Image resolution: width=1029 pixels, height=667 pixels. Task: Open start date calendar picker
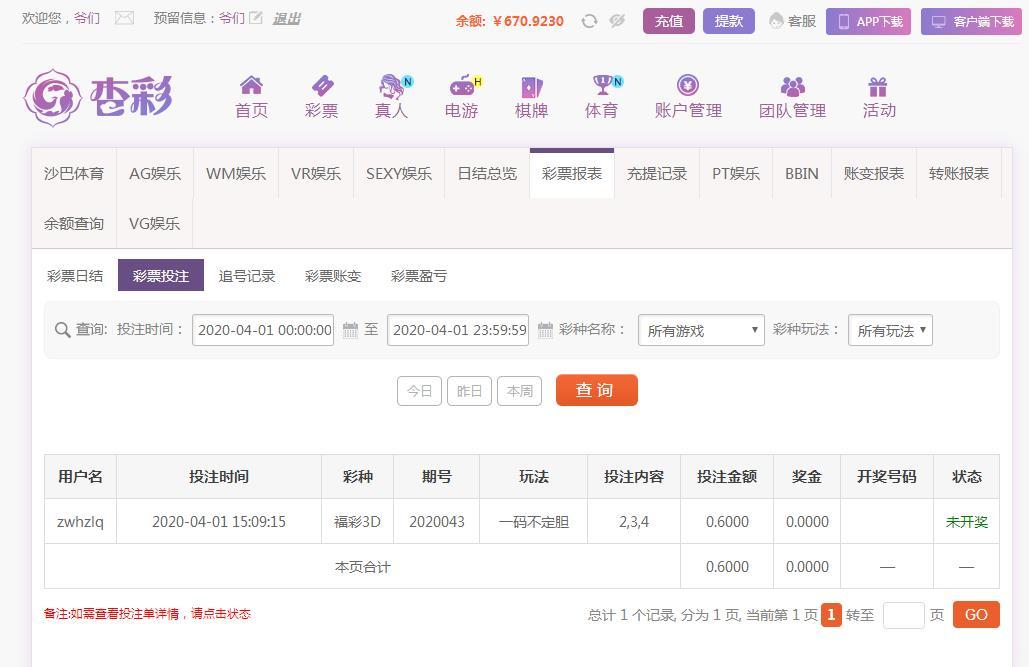(350, 330)
